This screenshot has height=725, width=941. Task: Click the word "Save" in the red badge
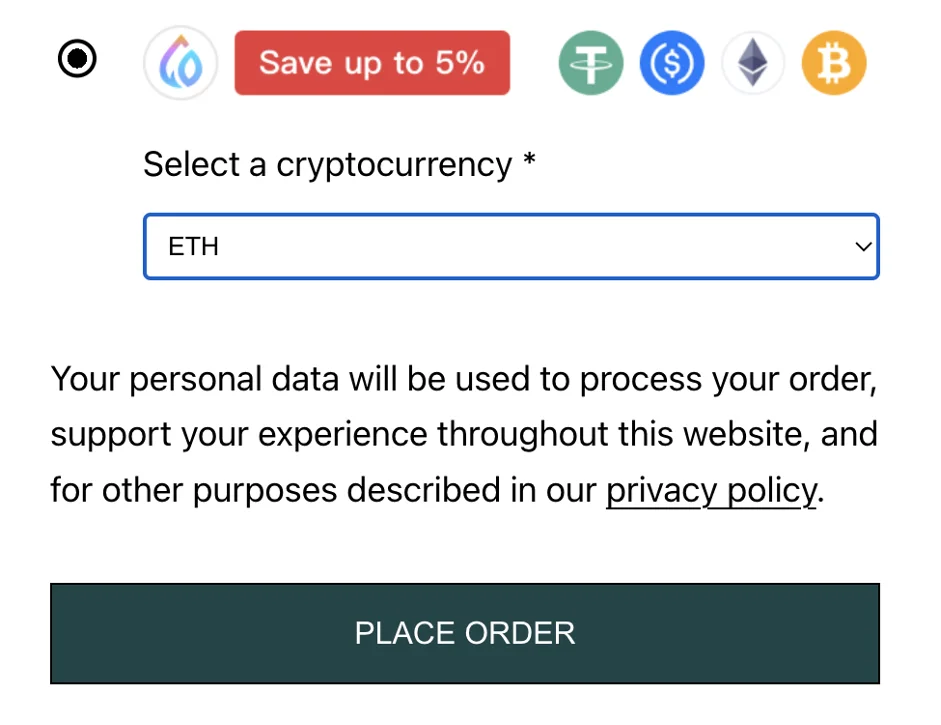pos(298,63)
